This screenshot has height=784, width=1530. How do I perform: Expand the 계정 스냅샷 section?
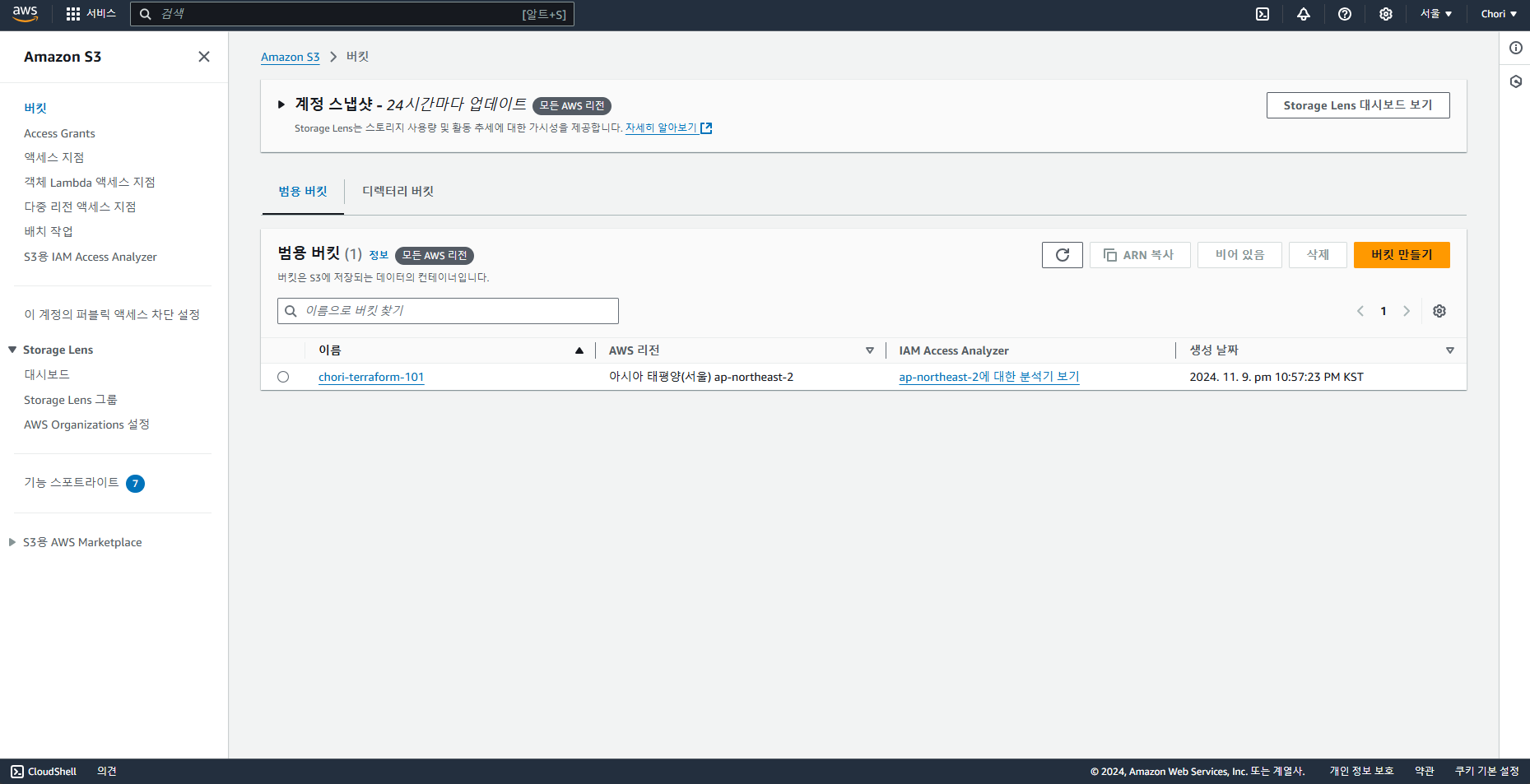[x=281, y=104]
